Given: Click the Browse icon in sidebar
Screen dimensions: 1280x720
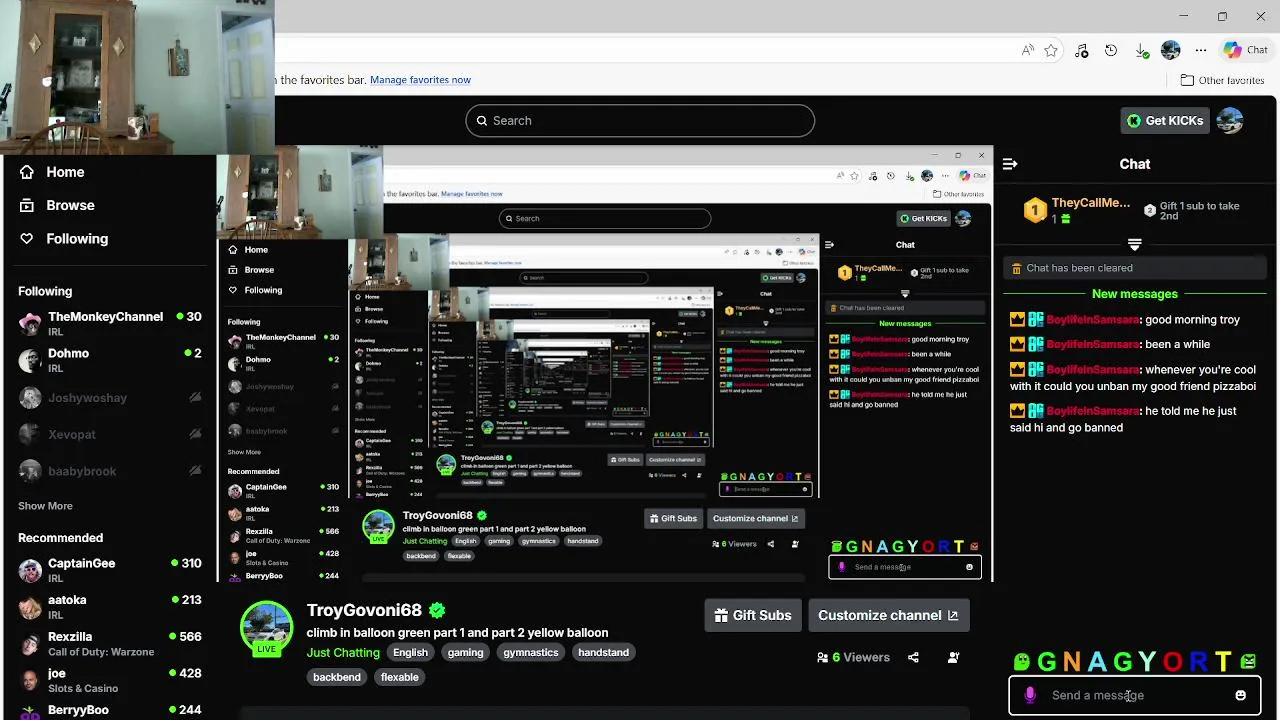Looking at the screenshot, I should 27,205.
